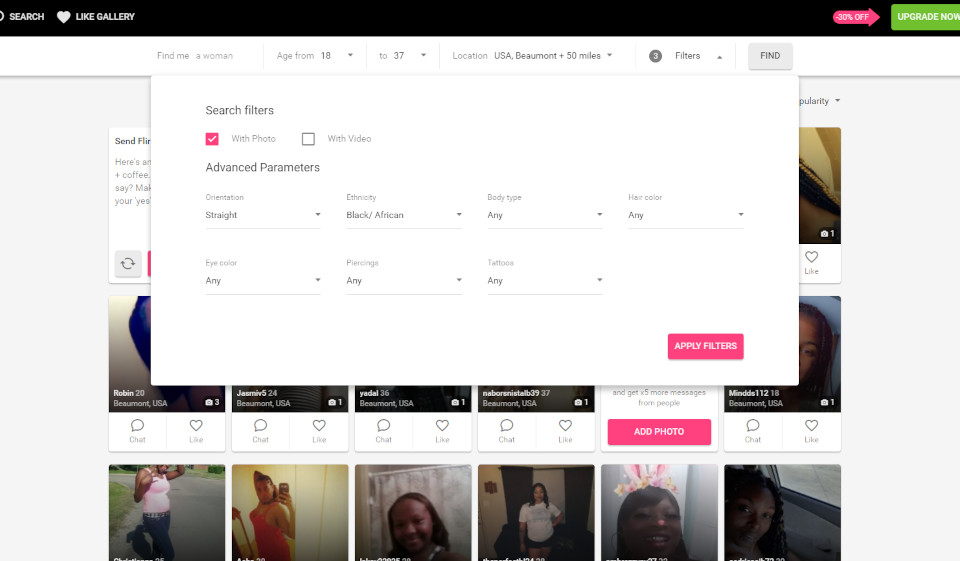Click chat icon under Robin's profile

pos(138,426)
